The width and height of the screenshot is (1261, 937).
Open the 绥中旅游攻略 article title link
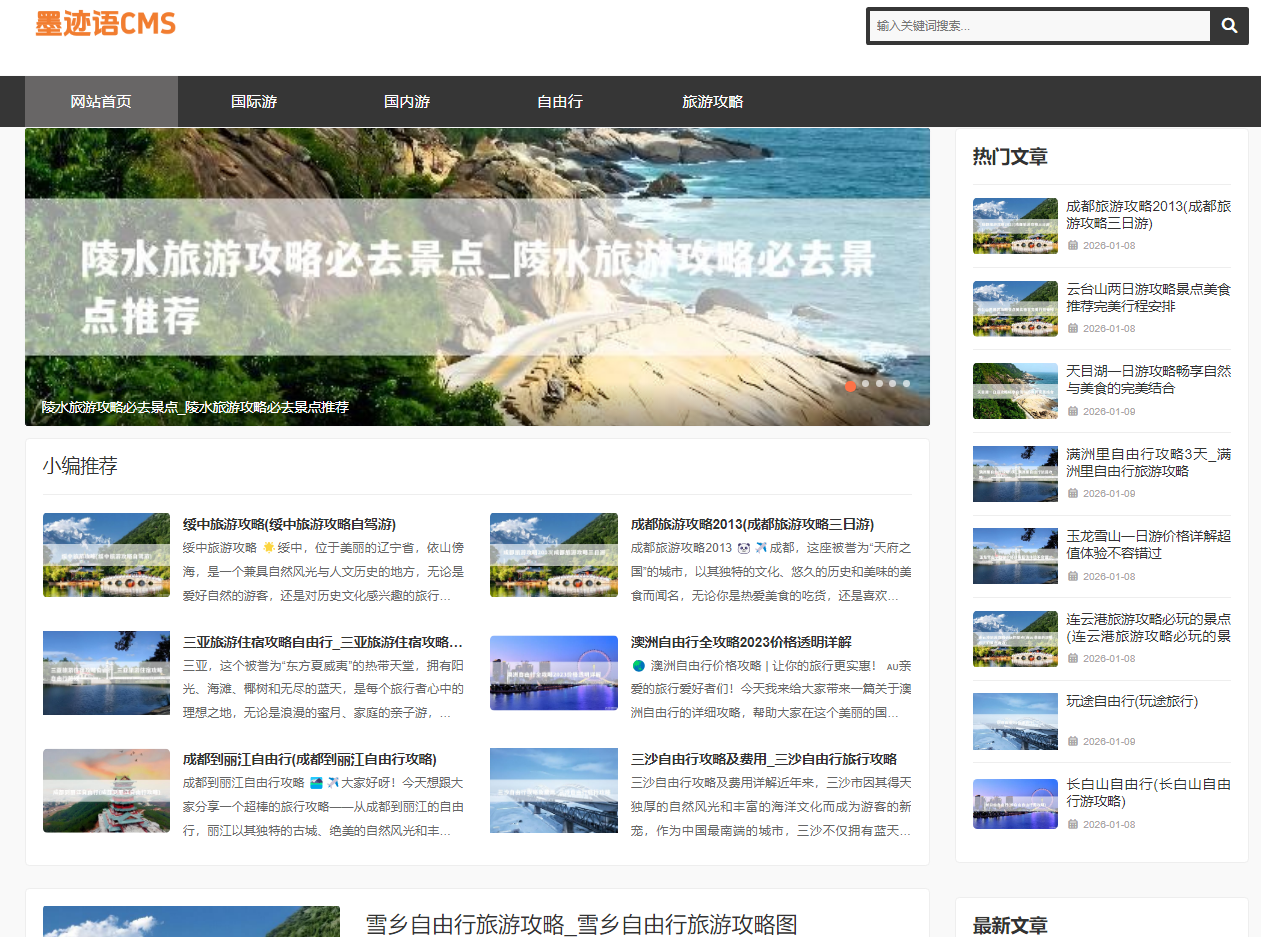point(289,524)
